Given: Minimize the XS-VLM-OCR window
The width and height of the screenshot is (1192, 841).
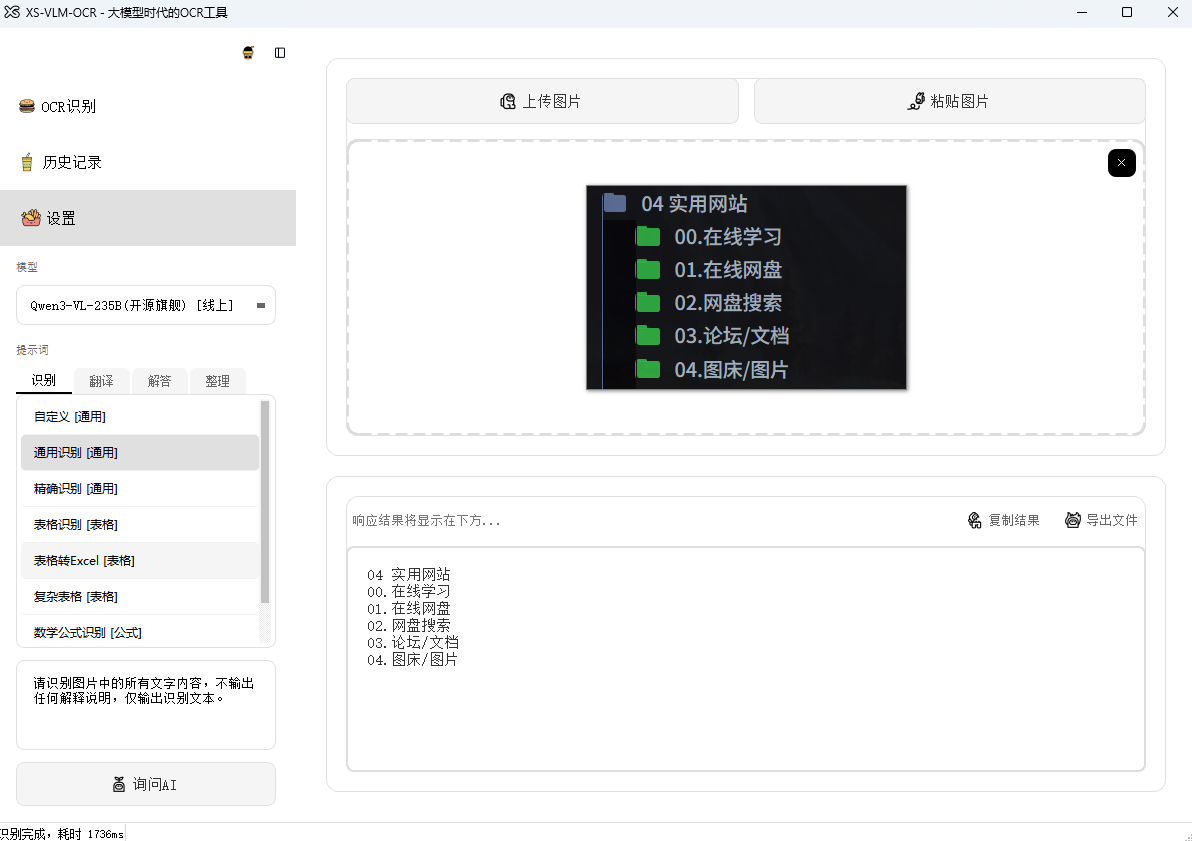Looking at the screenshot, I should pyautogui.click(x=1082, y=12).
